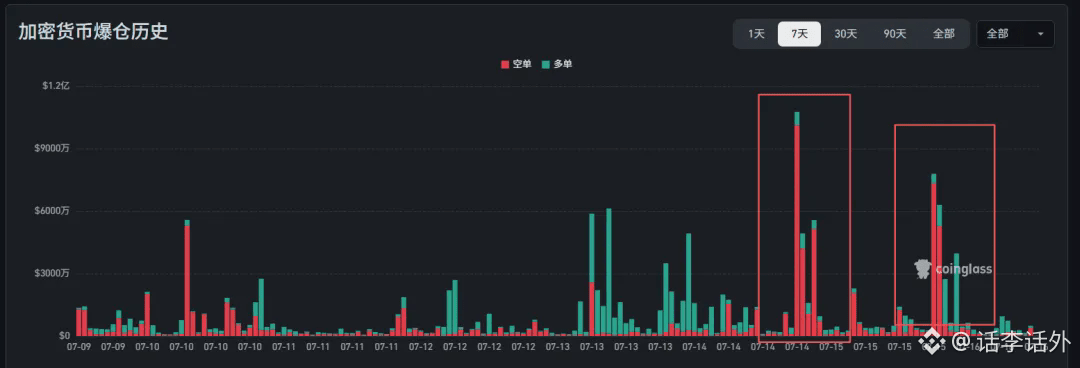
Task: Click the first 07-09 x-axis label
Action: point(79,347)
